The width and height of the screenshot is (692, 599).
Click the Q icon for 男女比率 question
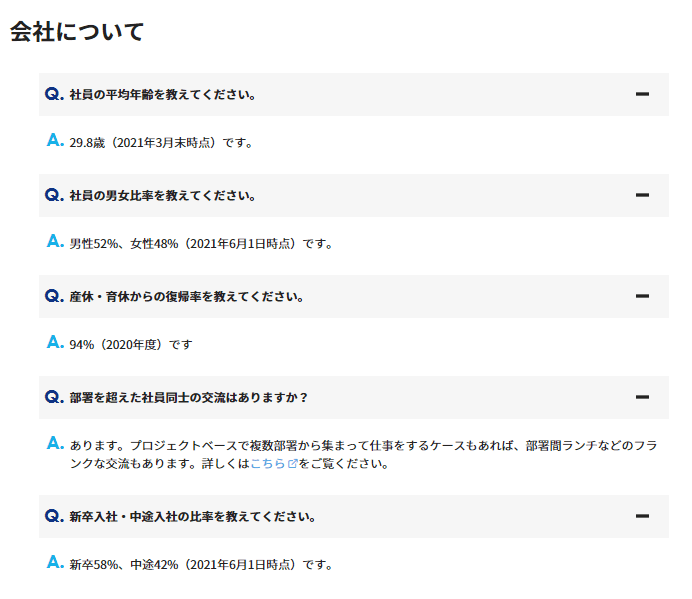point(54,196)
